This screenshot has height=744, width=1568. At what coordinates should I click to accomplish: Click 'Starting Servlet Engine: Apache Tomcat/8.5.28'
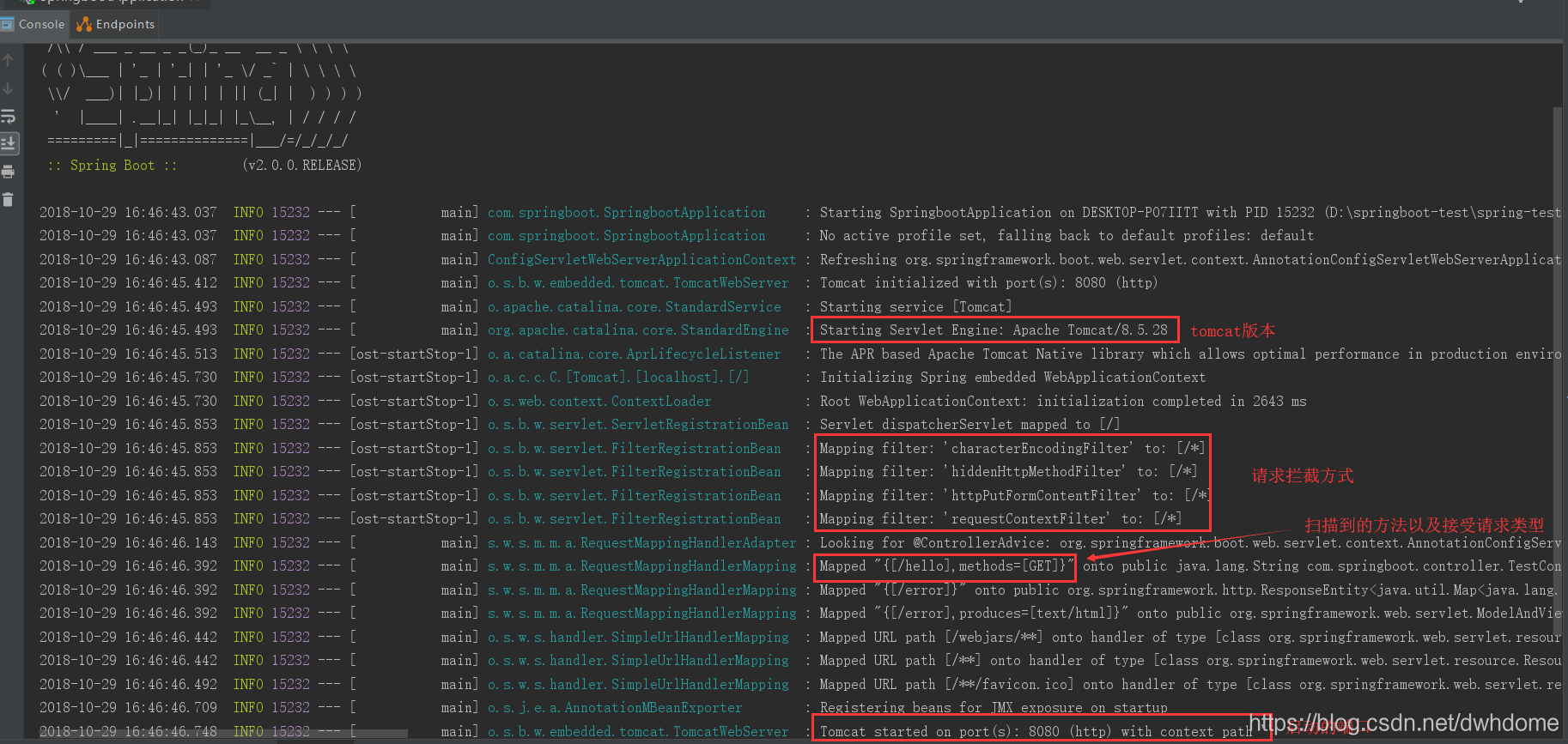(x=994, y=330)
